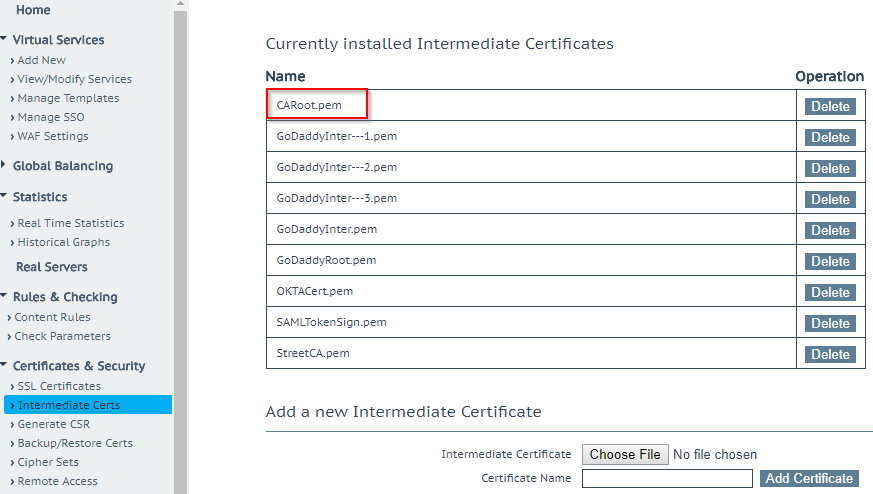The width and height of the screenshot is (873, 494).
Task: Select the GoDaddyInter---1.pem name cell
Action: pyautogui.click(x=531, y=136)
